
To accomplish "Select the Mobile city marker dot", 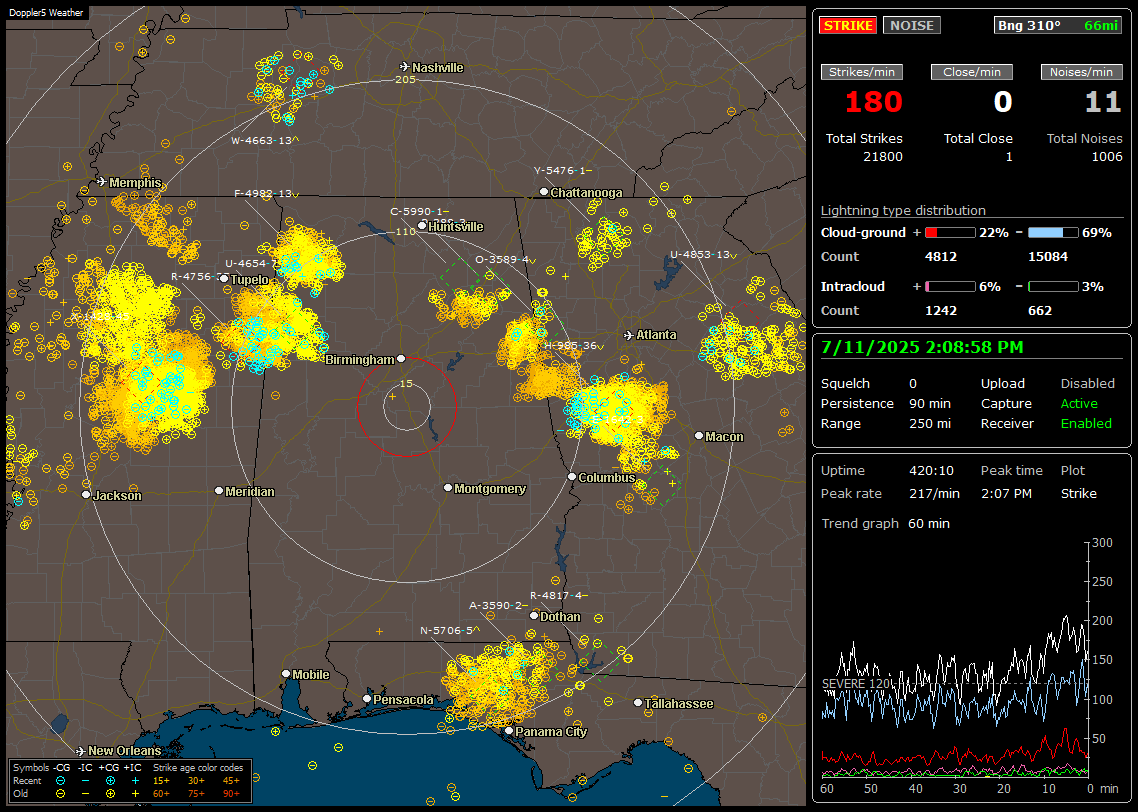I will (x=286, y=673).
